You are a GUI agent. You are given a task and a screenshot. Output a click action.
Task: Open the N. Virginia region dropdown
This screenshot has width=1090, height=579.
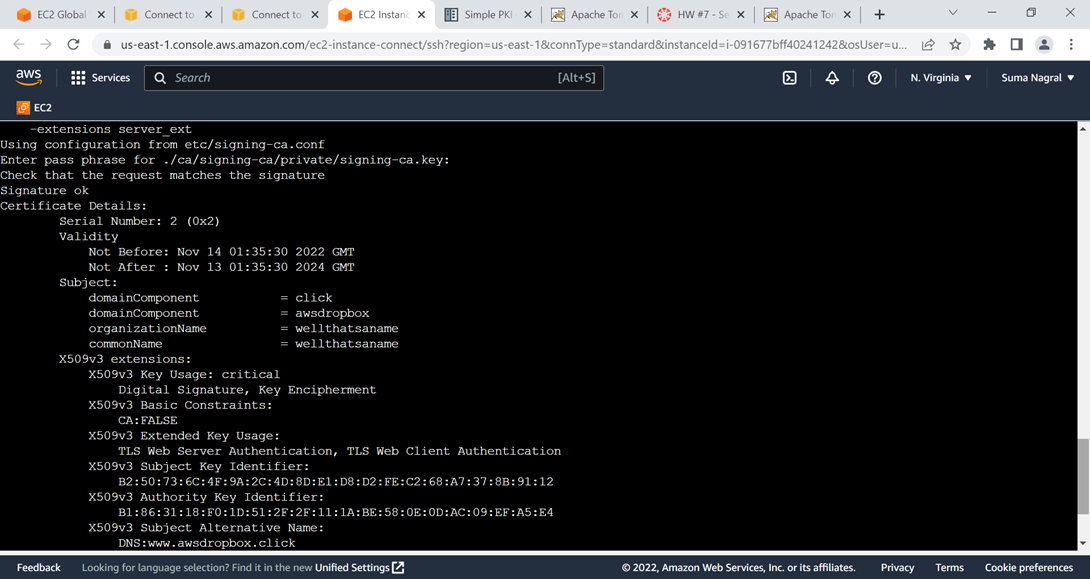pos(939,77)
